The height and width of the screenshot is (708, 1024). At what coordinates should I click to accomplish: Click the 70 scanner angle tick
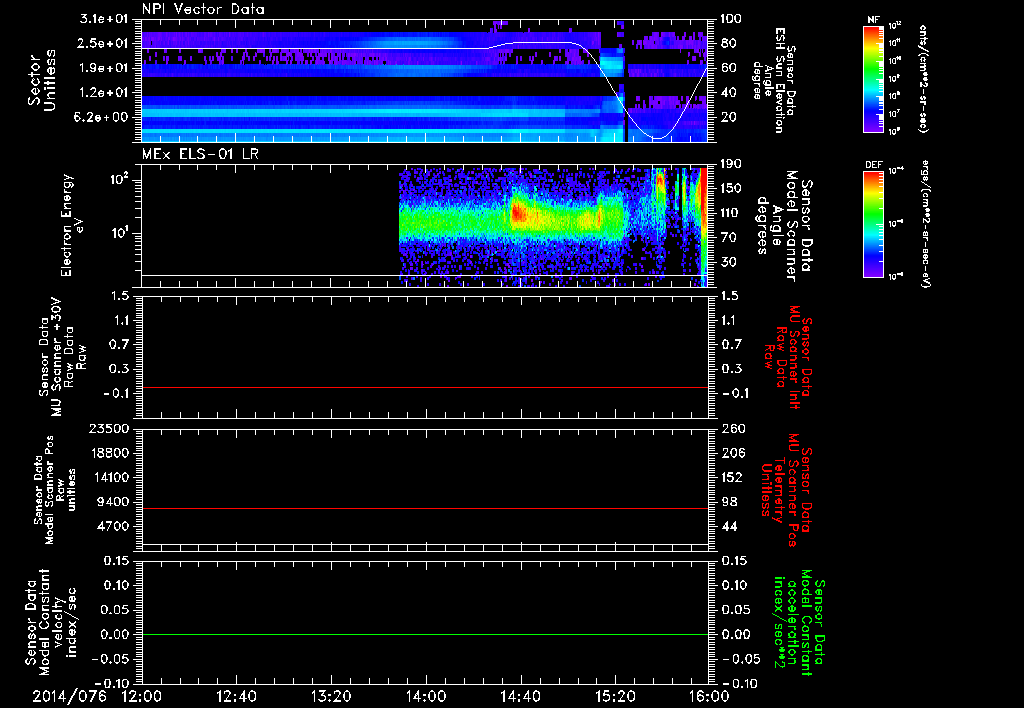click(x=729, y=238)
